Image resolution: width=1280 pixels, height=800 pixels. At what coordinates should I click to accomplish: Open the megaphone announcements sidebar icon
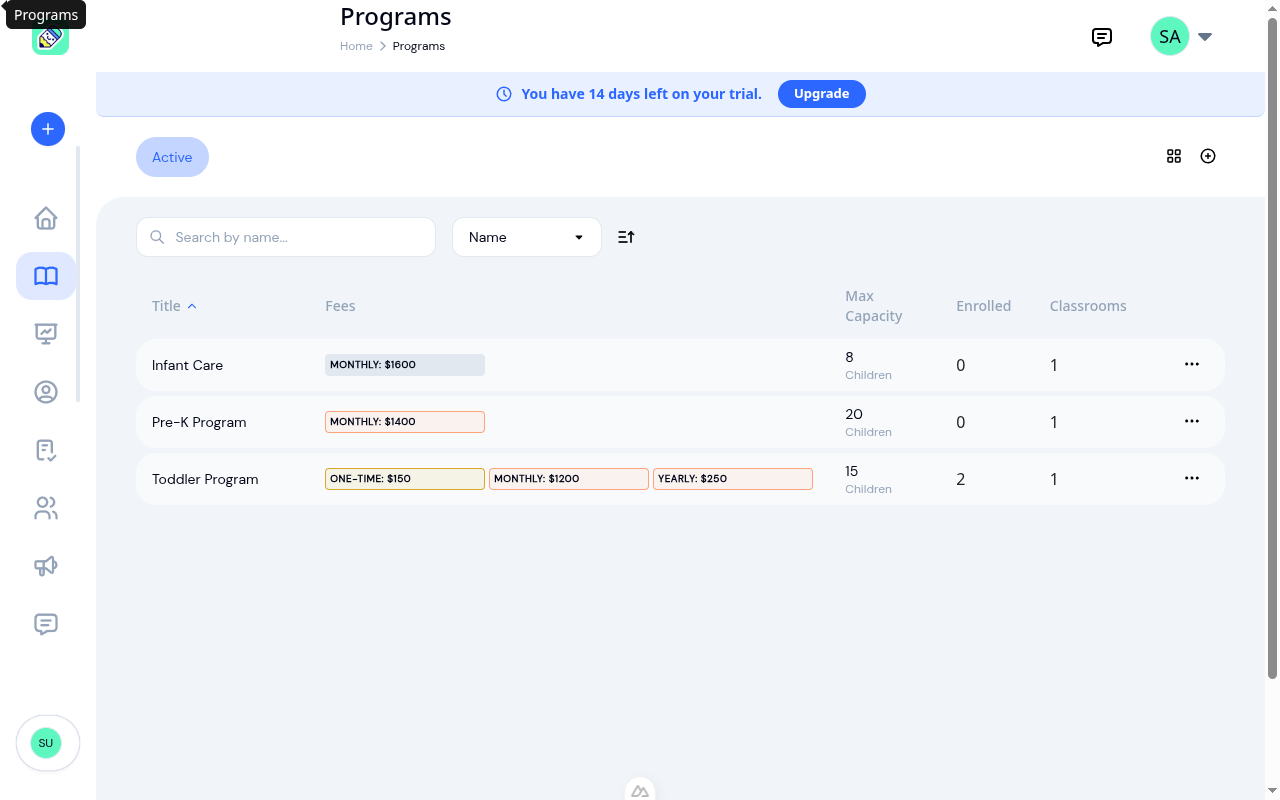(46, 566)
